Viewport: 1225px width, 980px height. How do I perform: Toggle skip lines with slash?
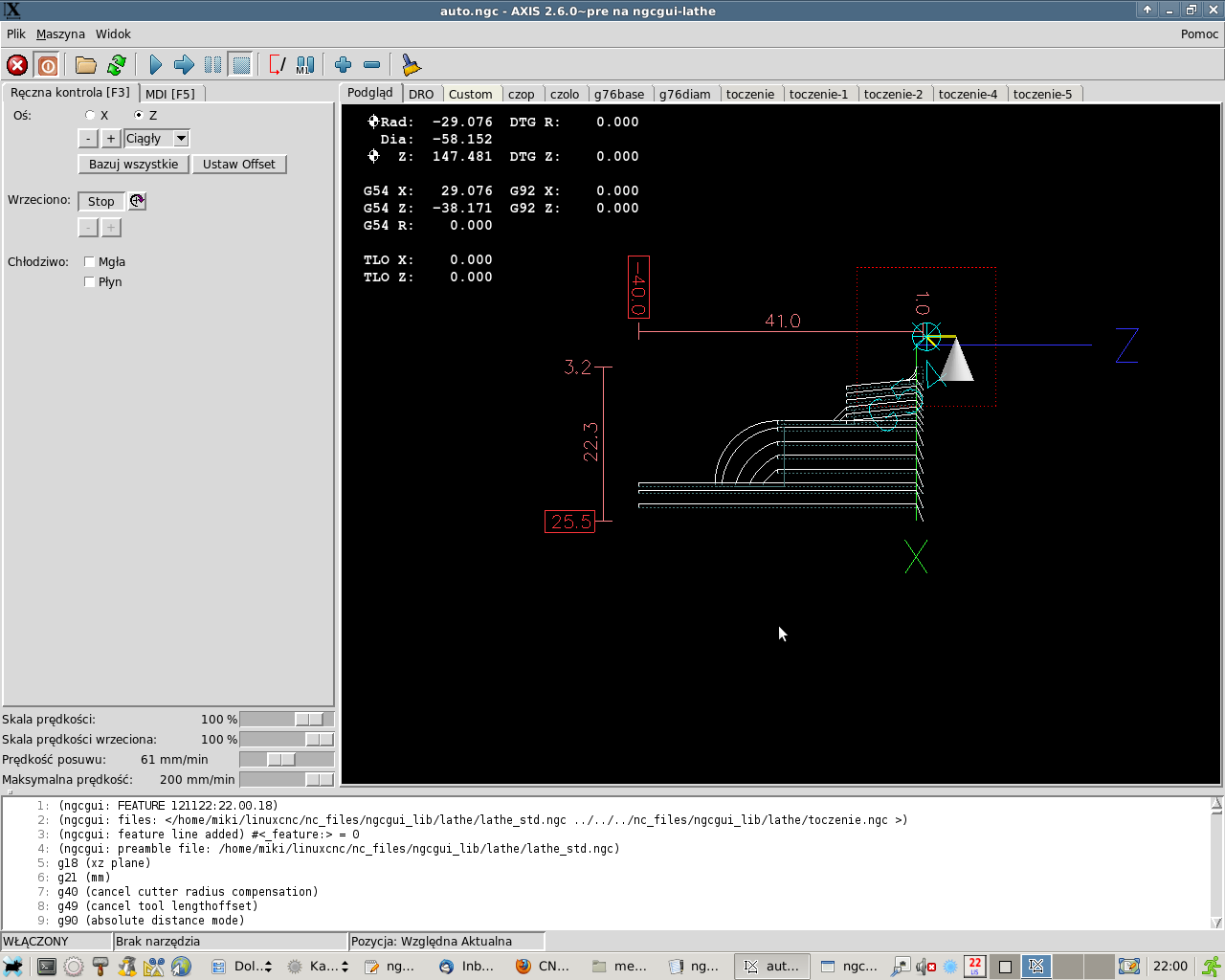(x=278, y=65)
